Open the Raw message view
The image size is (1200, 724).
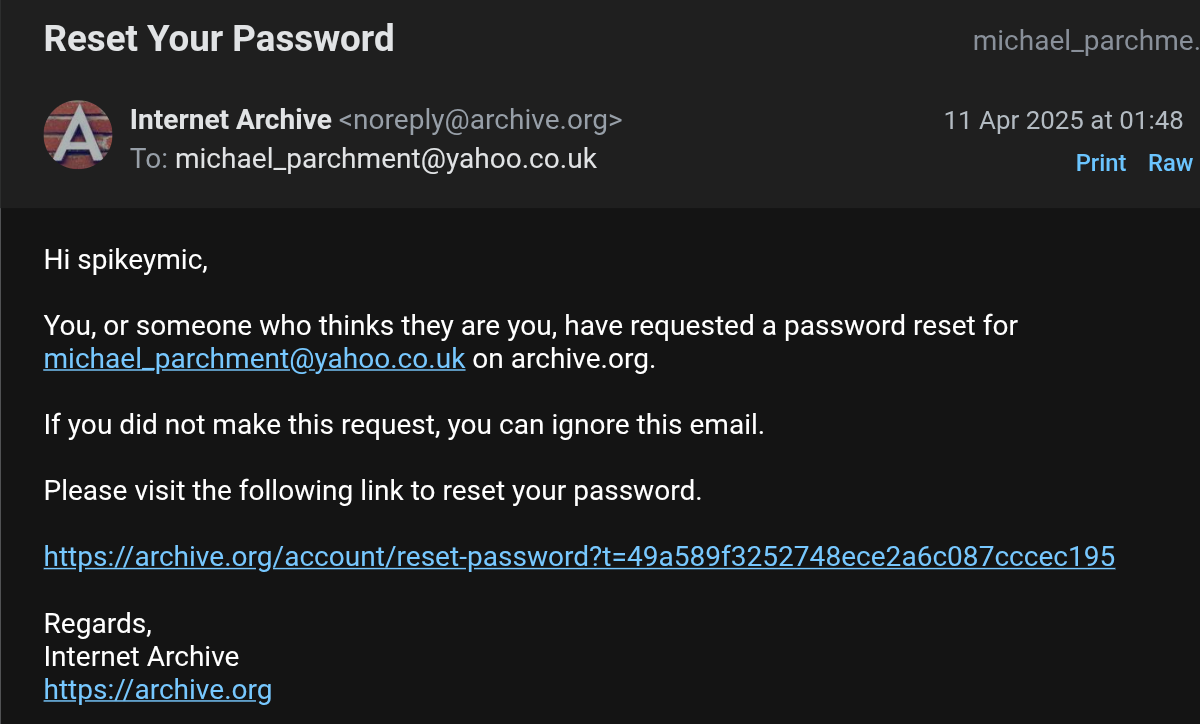(1170, 163)
